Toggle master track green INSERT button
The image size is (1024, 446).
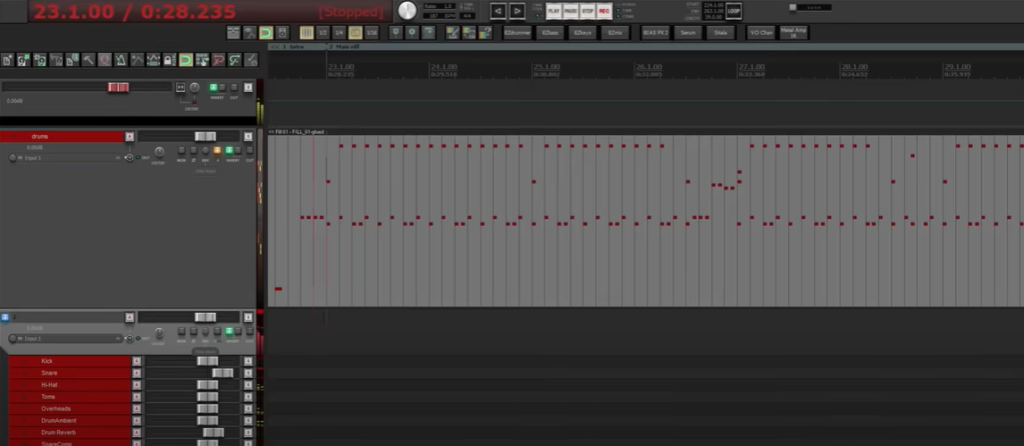coord(213,88)
